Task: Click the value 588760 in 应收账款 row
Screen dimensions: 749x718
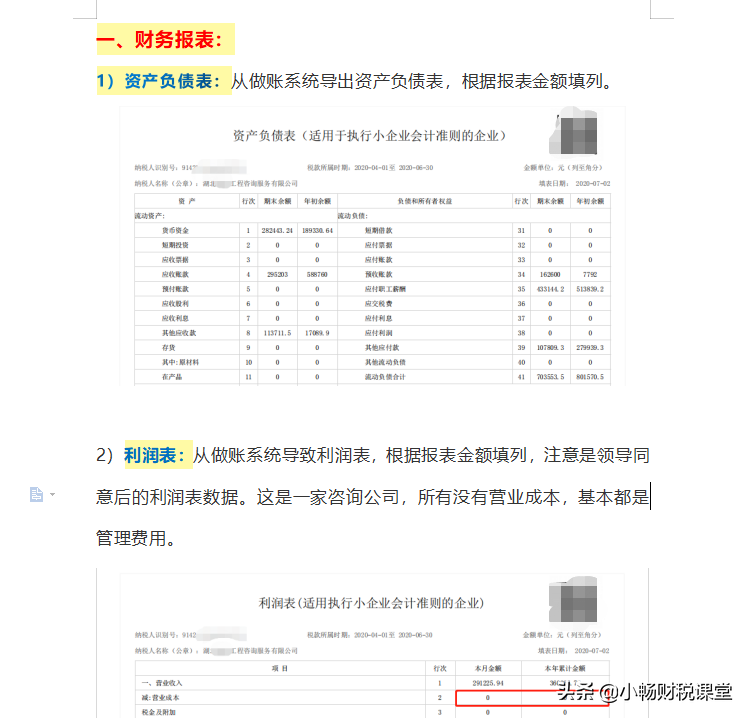Action: [317, 274]
